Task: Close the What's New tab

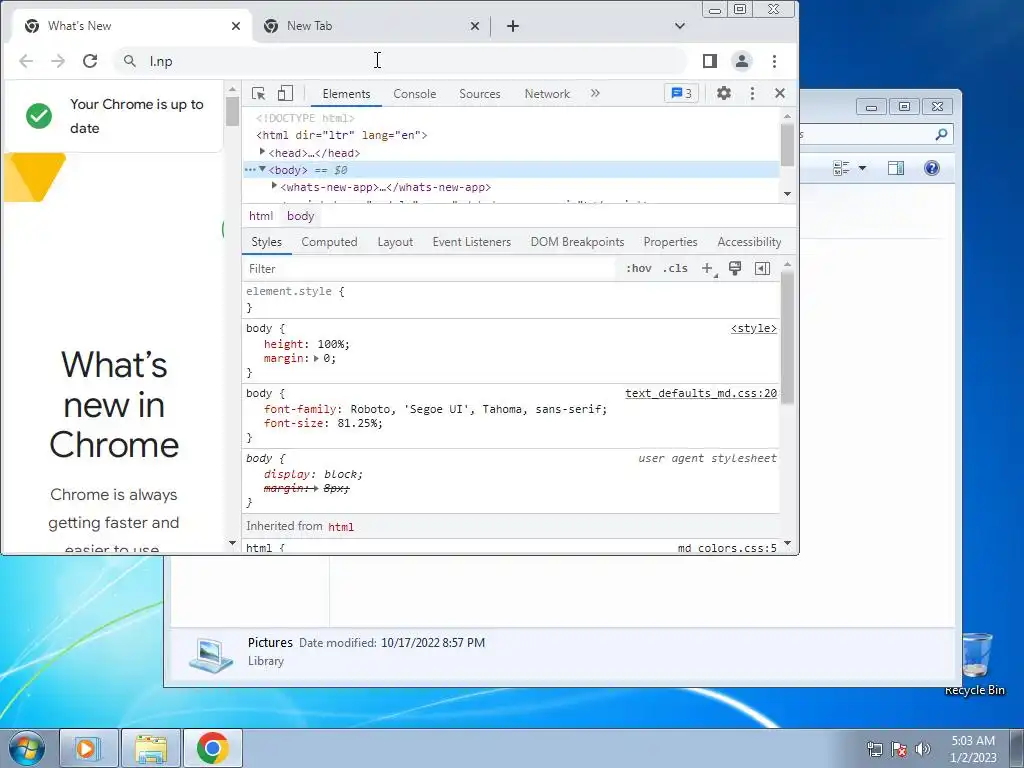Action: pos(236,26)
